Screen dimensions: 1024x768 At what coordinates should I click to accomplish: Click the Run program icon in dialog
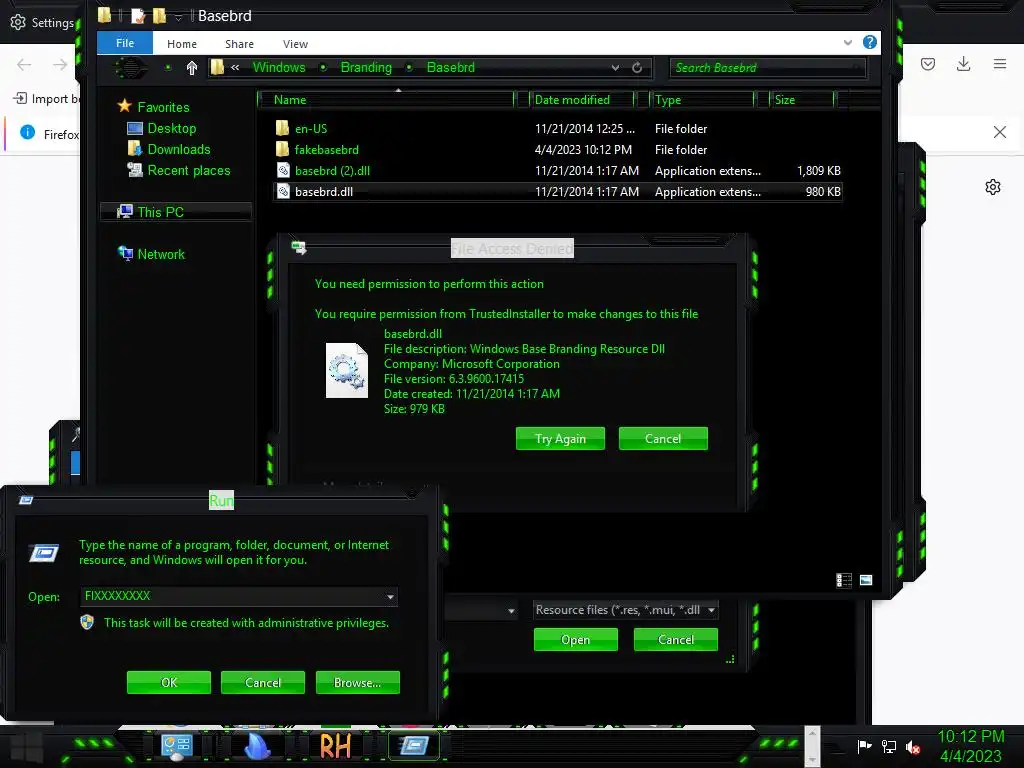tap(44, 553)
